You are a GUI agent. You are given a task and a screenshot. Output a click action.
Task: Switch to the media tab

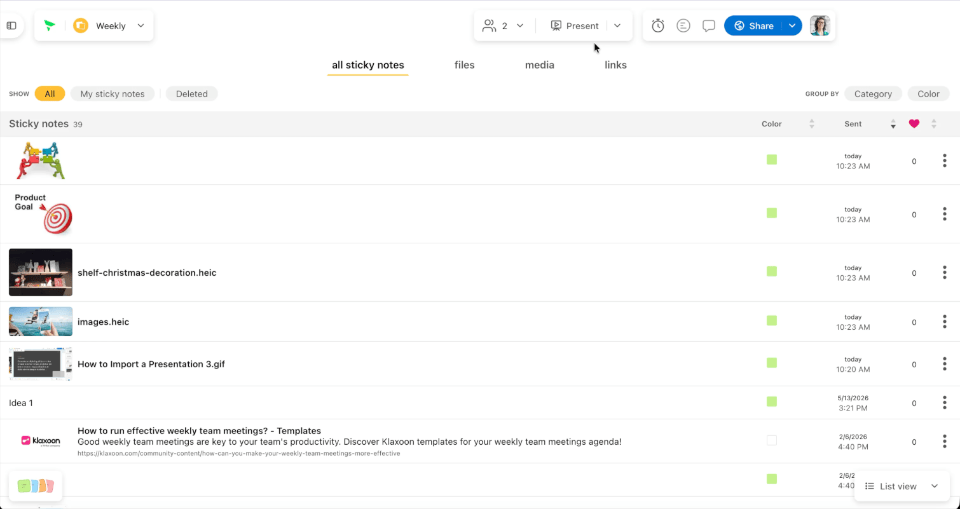point(539,65)
